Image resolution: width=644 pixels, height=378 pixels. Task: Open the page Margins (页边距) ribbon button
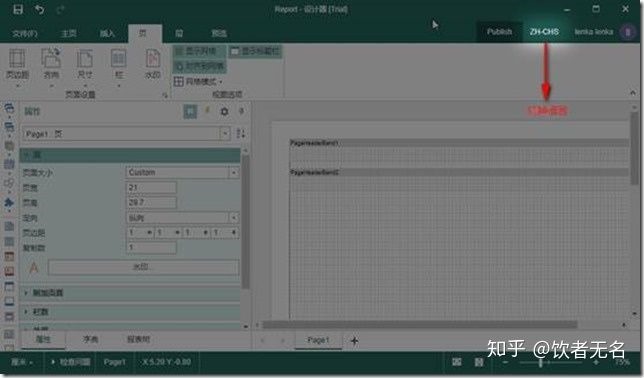(x=17, y=67)
